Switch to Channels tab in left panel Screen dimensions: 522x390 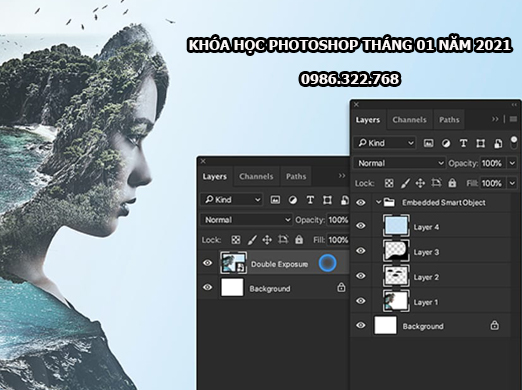point(256,176)
